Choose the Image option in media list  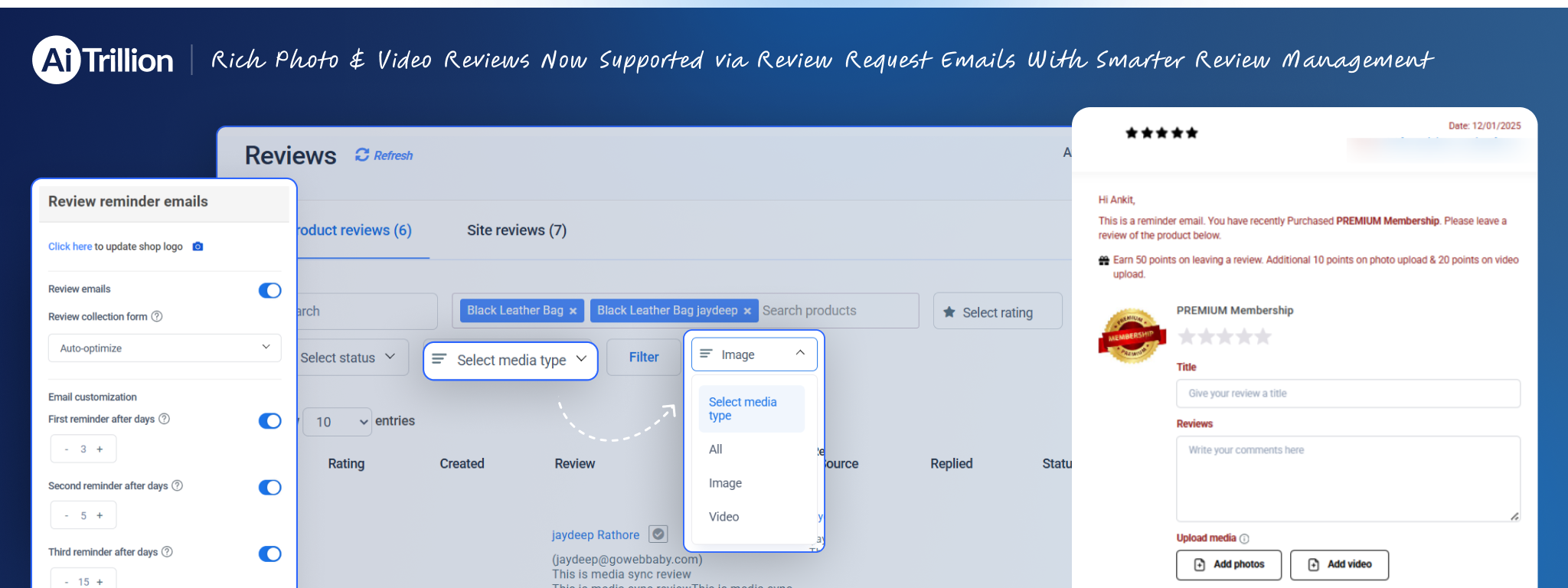click(x=725, y=483)
